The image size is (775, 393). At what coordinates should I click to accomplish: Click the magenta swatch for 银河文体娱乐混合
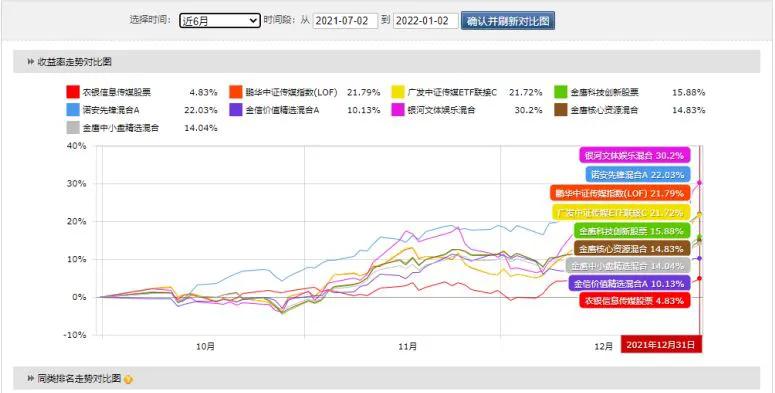pos(398,110)
